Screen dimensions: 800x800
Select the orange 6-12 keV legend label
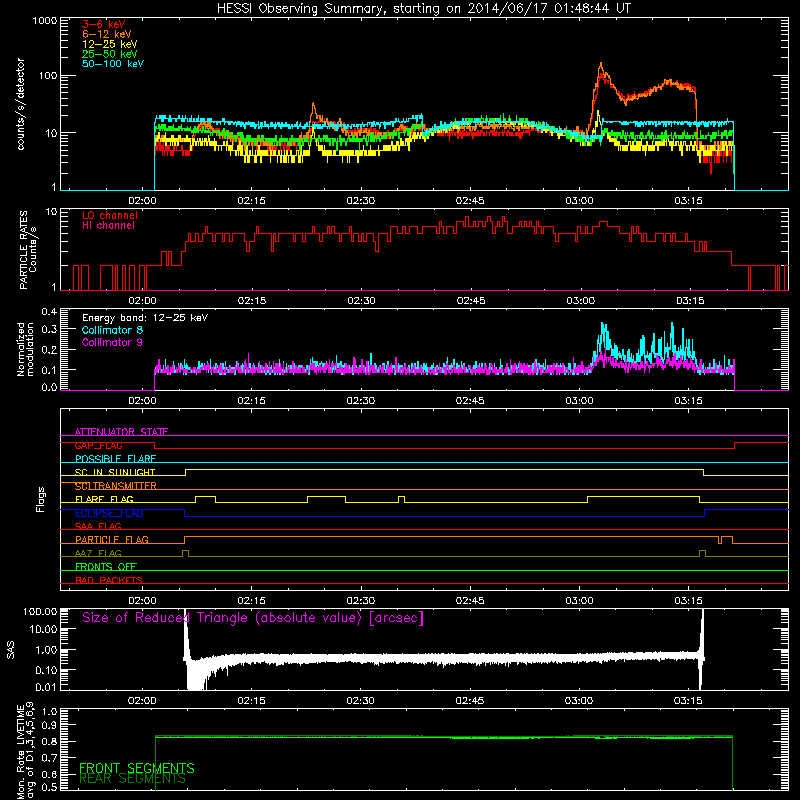pyautogui.click(x=107, y=34)
